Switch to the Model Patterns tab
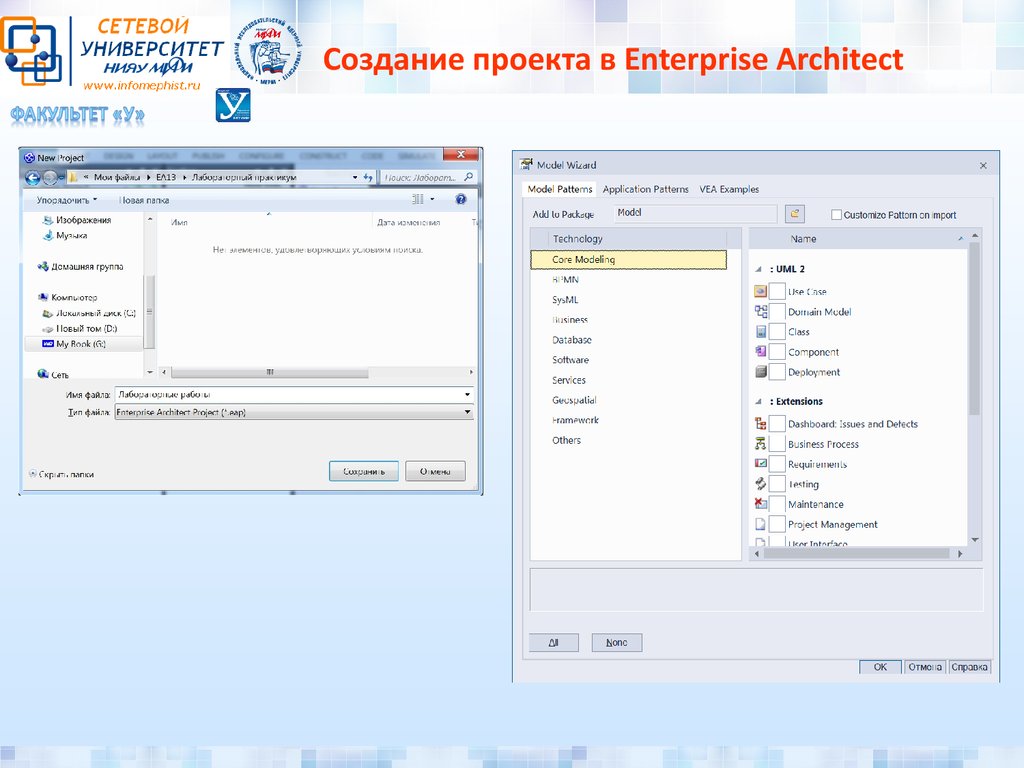 [x=560, y=189]
